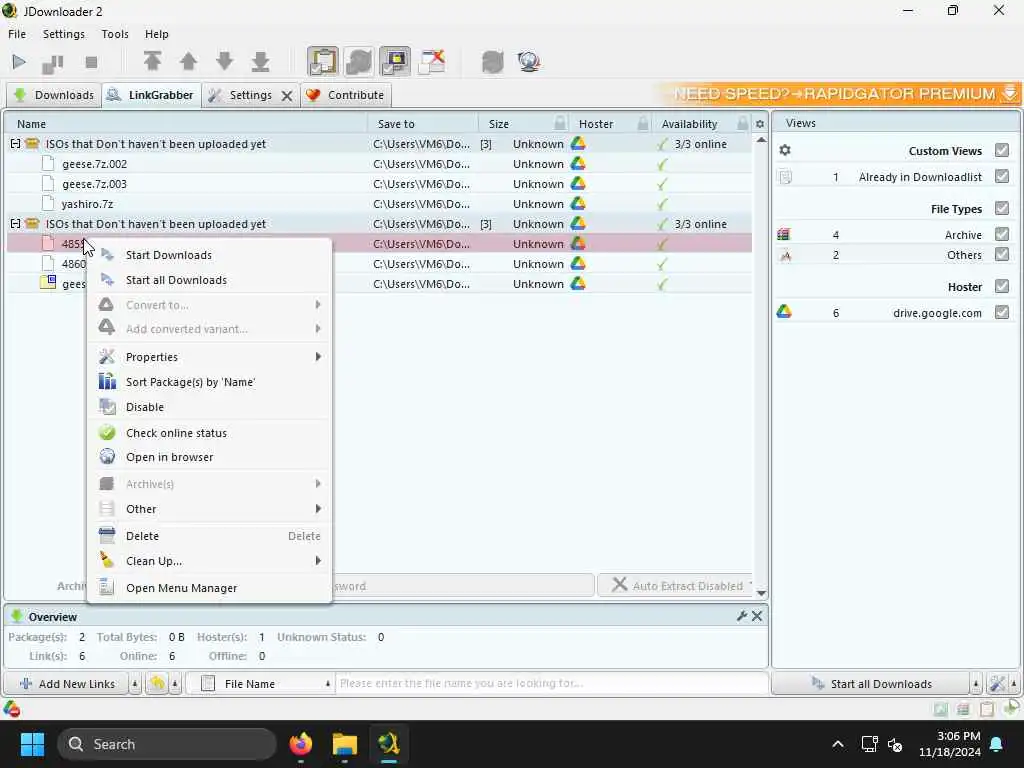Select Delete in the context menu
1024x768 pixels.
pyautogui.click(x=209, y=536)
